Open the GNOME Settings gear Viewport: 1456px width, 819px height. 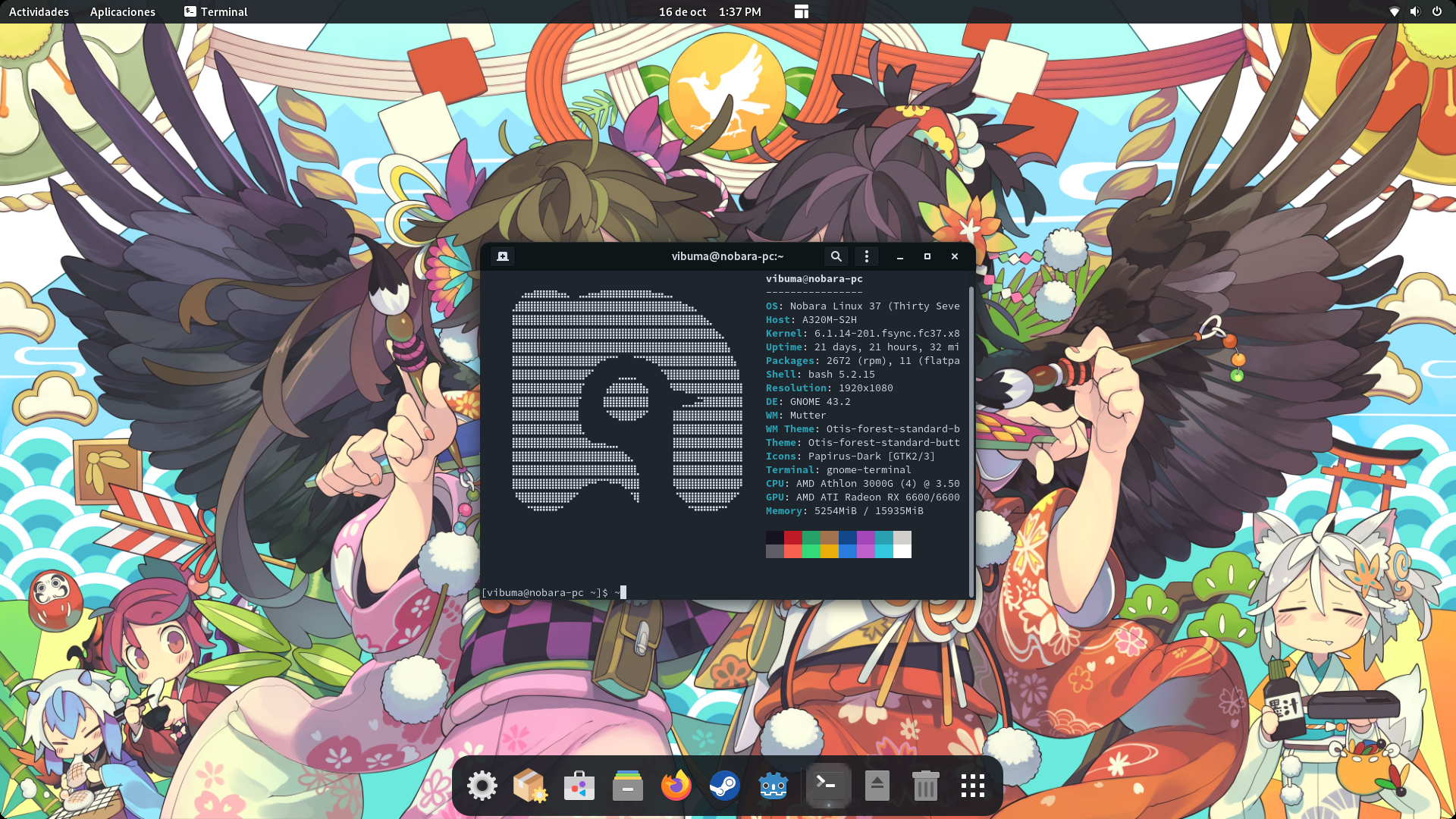483,785
